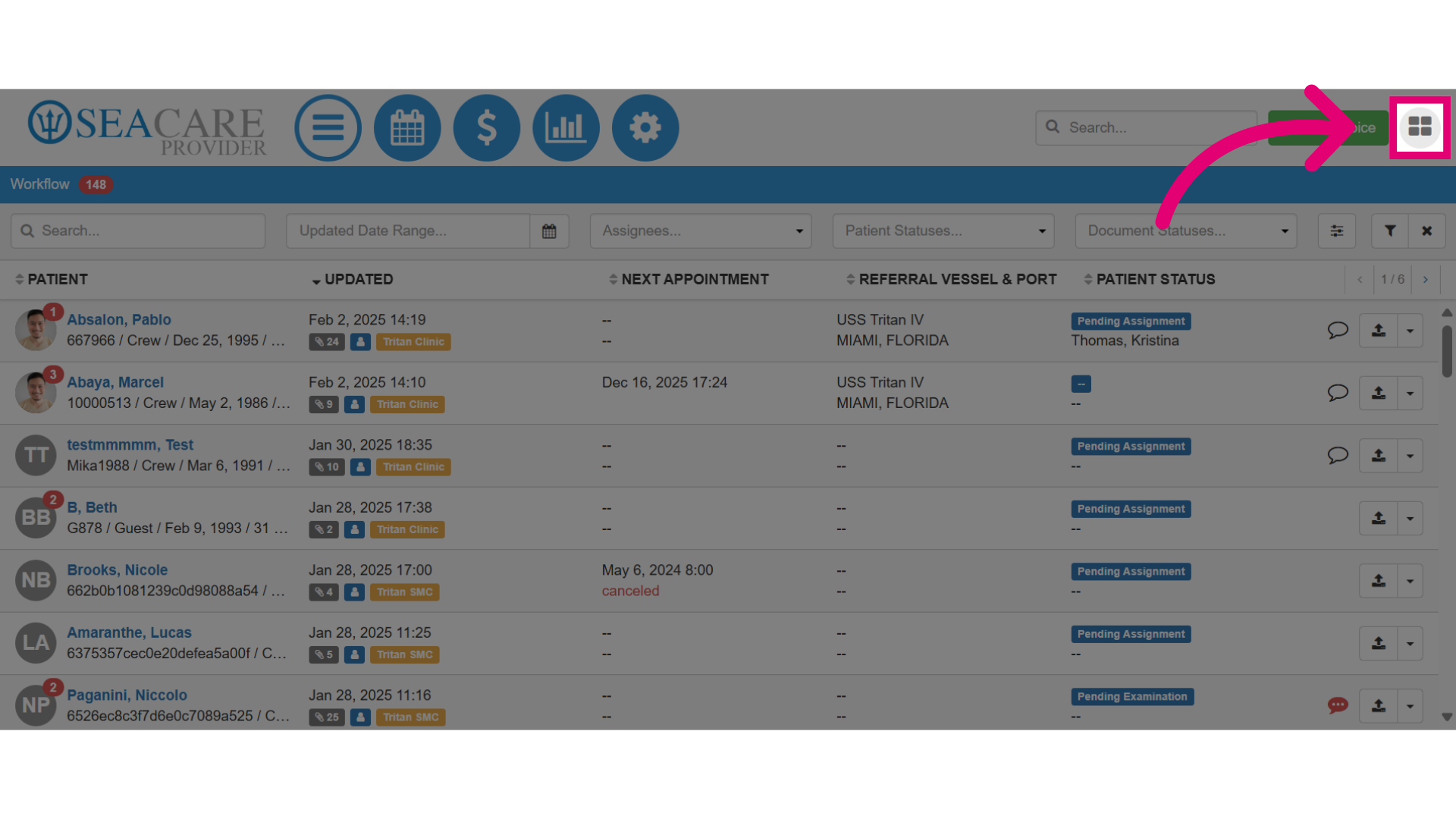Image resolution: width=1456 pixels, height=819 pixels.
Task: Open date picker calendar icon in filters
Action: point(549,231)
